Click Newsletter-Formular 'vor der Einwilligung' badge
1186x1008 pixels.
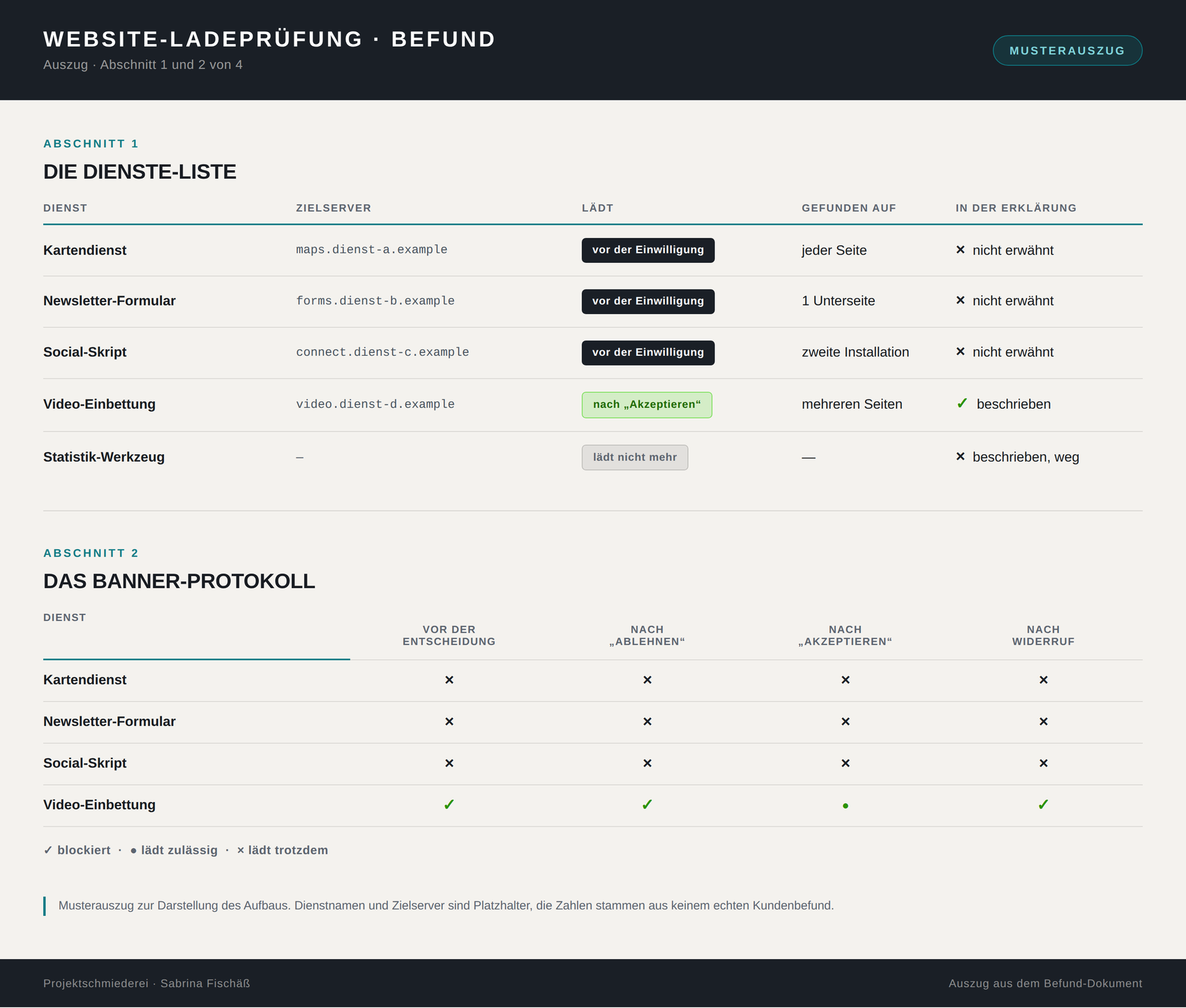(648, 301)
